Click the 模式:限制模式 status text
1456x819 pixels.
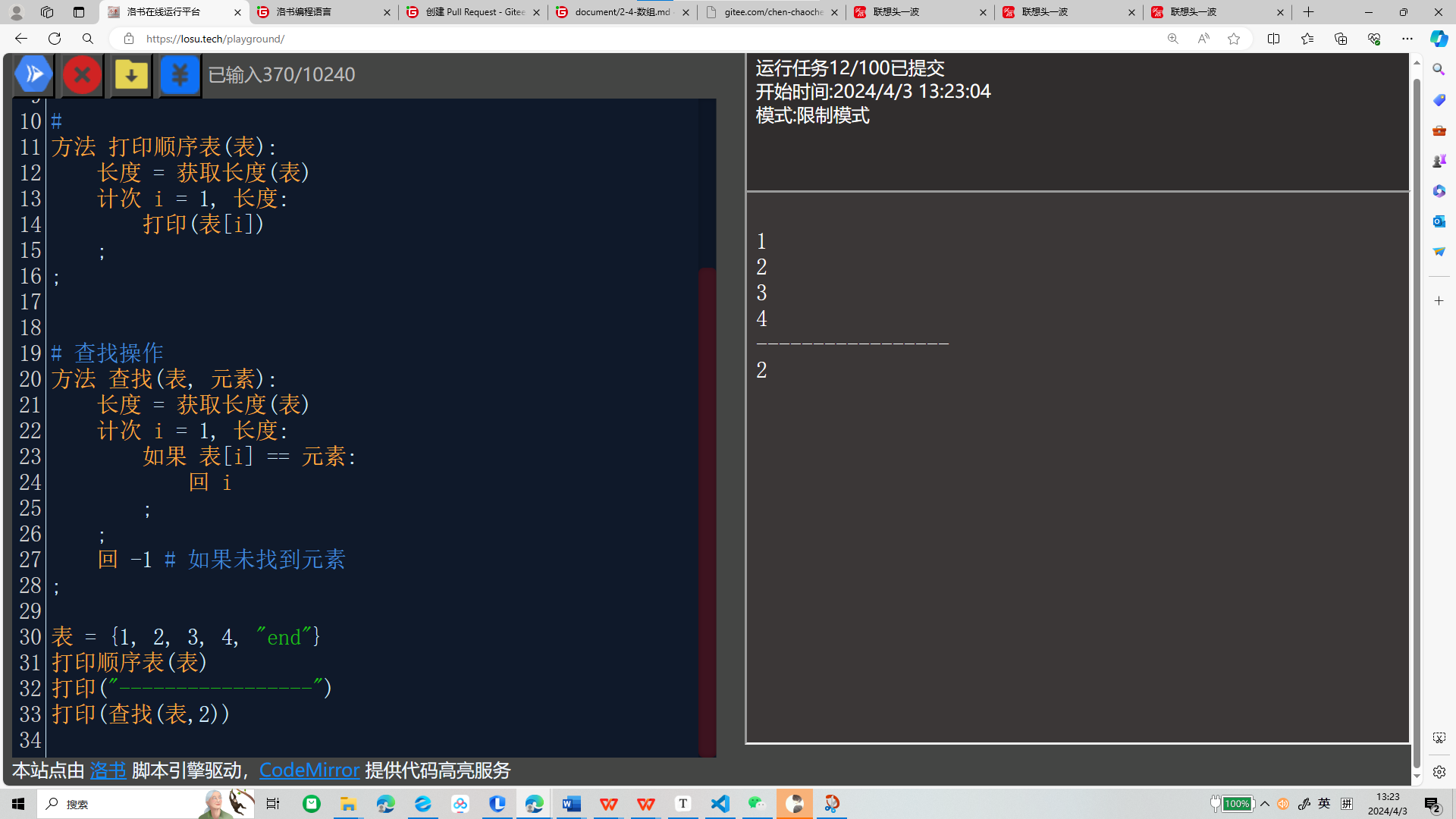click(812, 115)
